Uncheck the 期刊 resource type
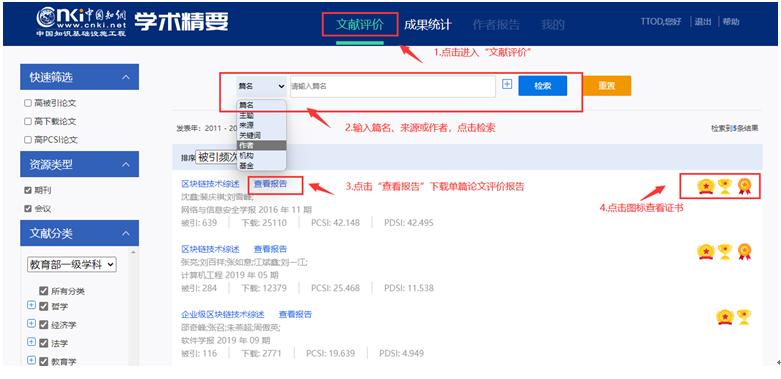Viewport: 781px width, 379px height. (28, 190)
